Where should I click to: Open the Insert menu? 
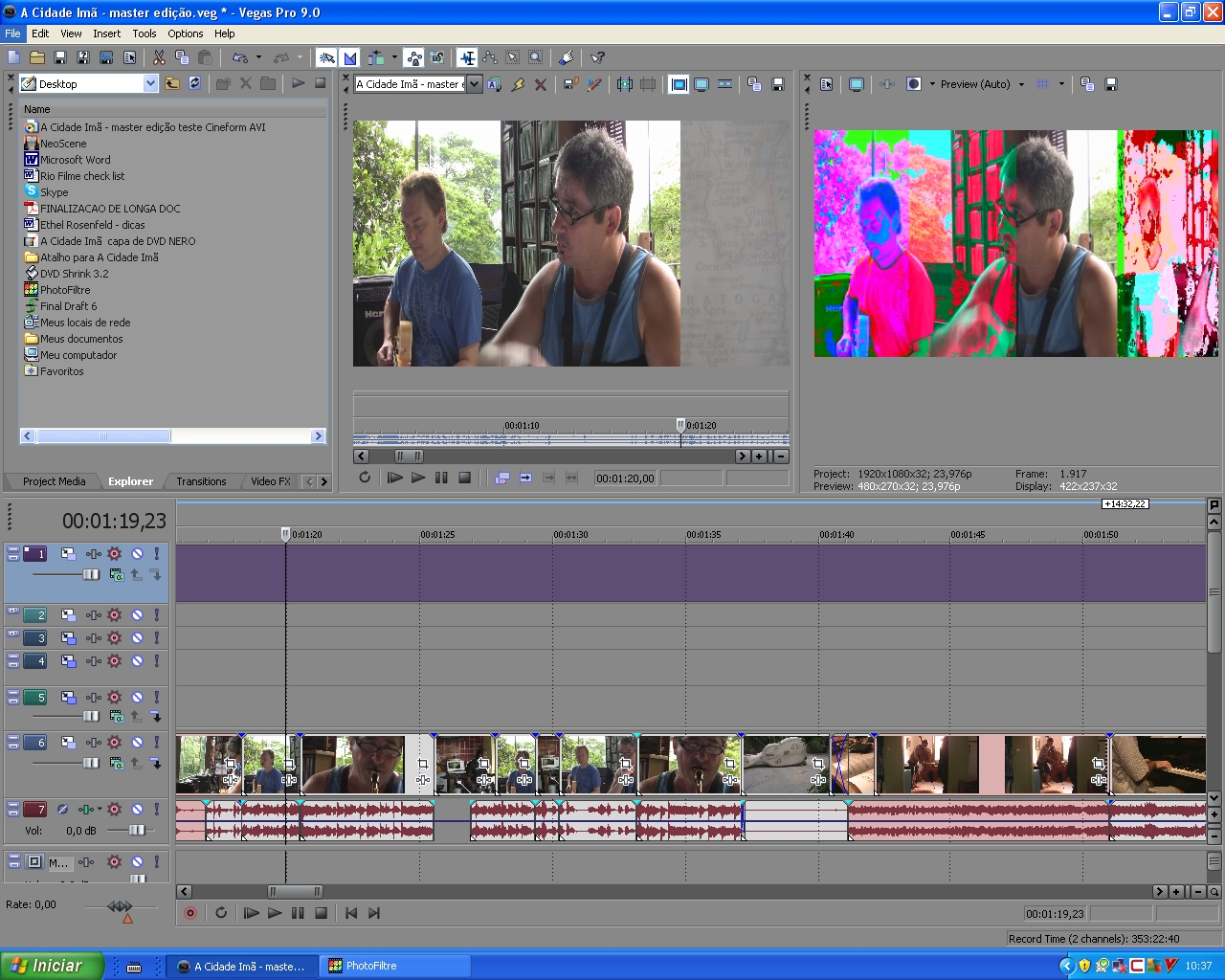click(x=106, y=33)
